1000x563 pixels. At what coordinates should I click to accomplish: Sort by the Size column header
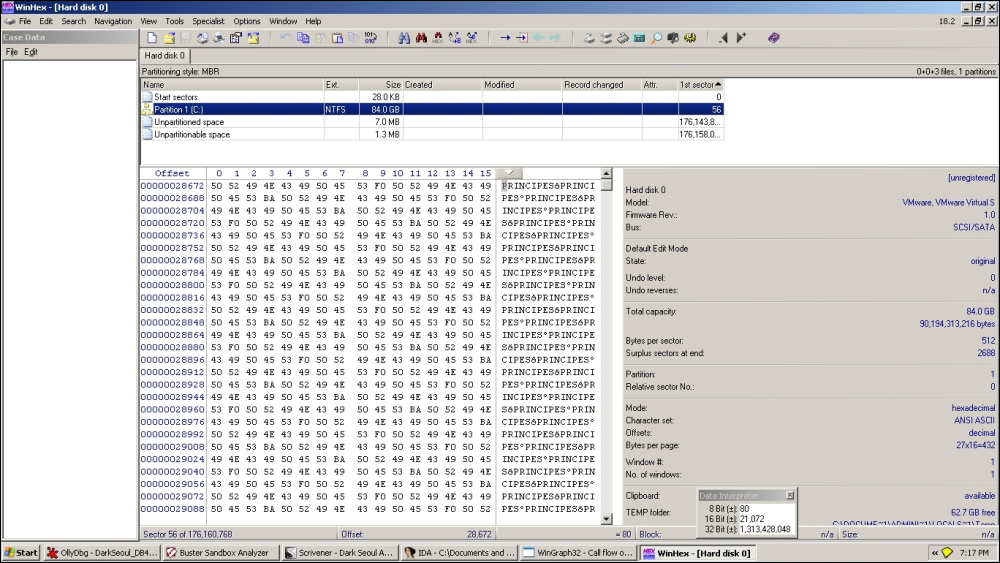pos(381,84)
